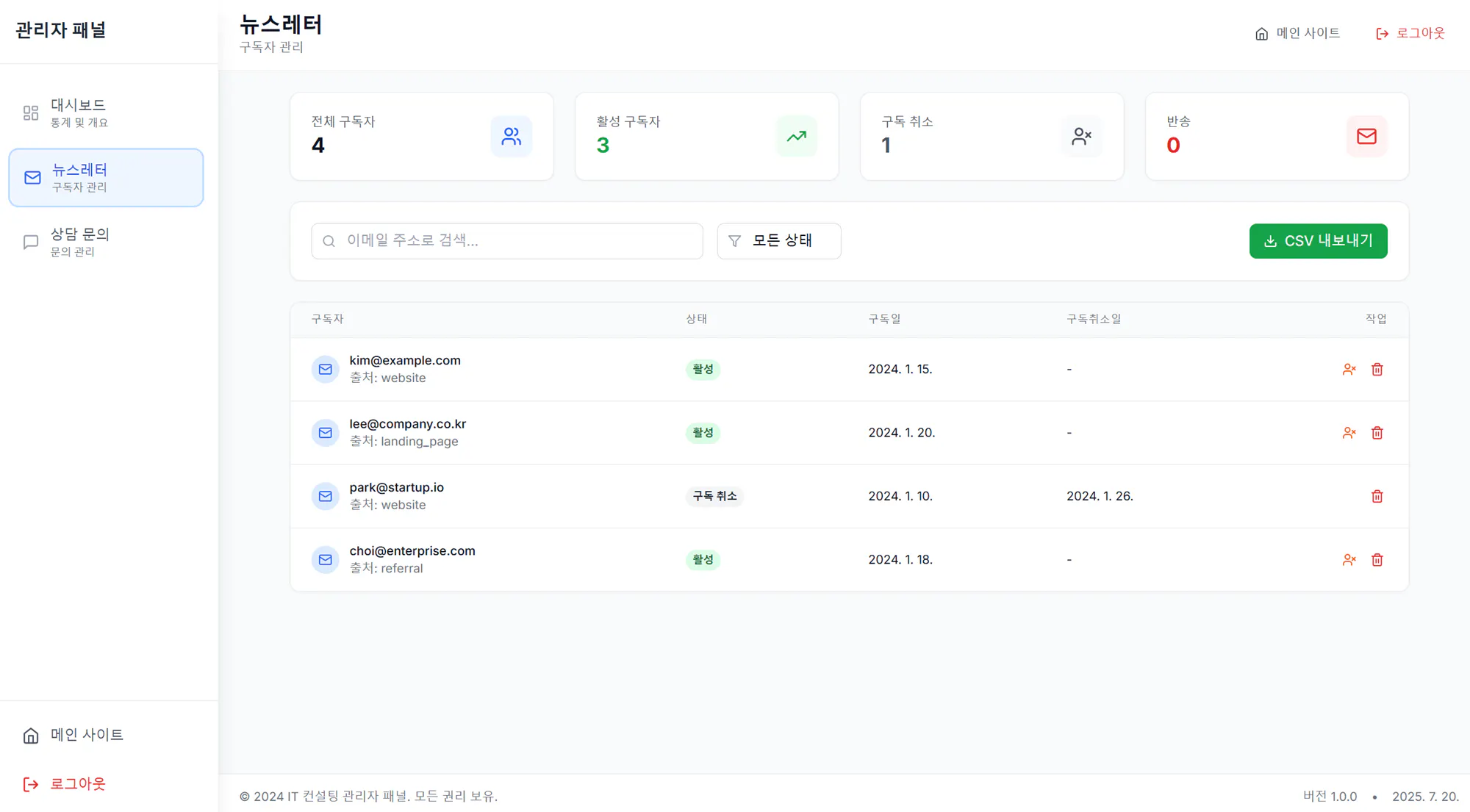This screenshot has width=1470, height=812.
Task: Select 뉴스레터 in the sidebar menu
Action: [106, 178]
